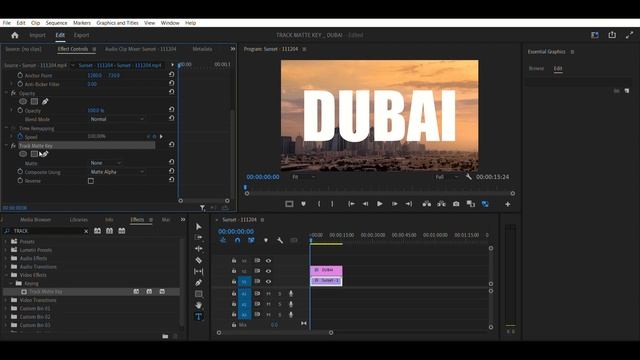Open the Sequence menu
This screenshot has height=360, width=640.
coord(56,23)
